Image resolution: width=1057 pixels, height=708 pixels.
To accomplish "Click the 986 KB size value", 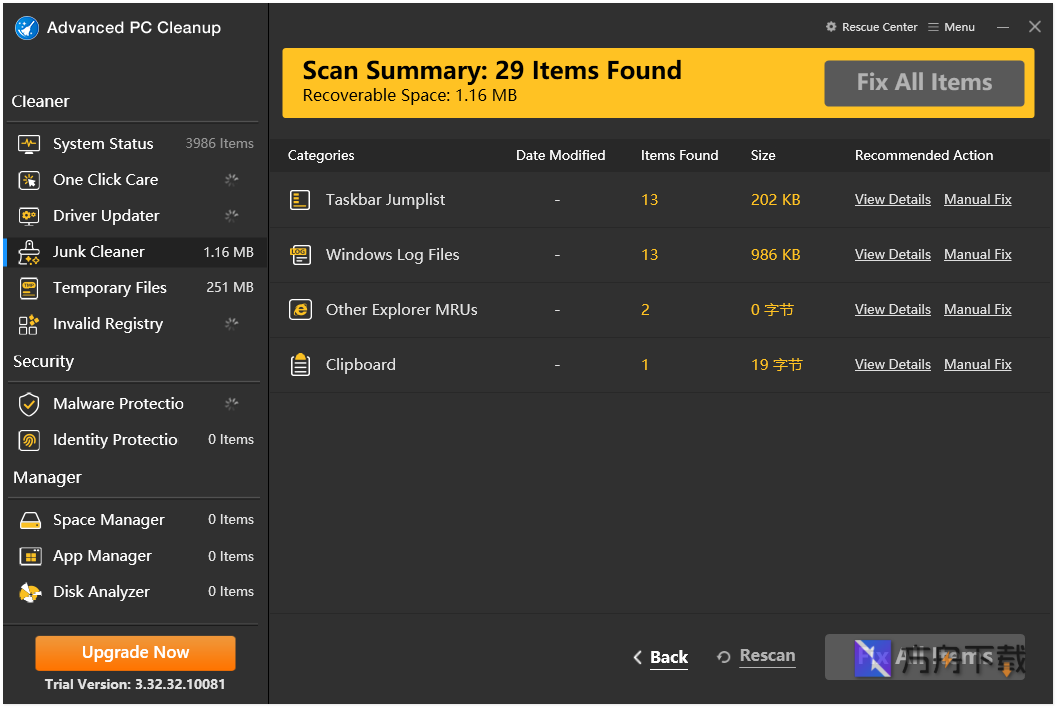I will (x=775, y=255).
